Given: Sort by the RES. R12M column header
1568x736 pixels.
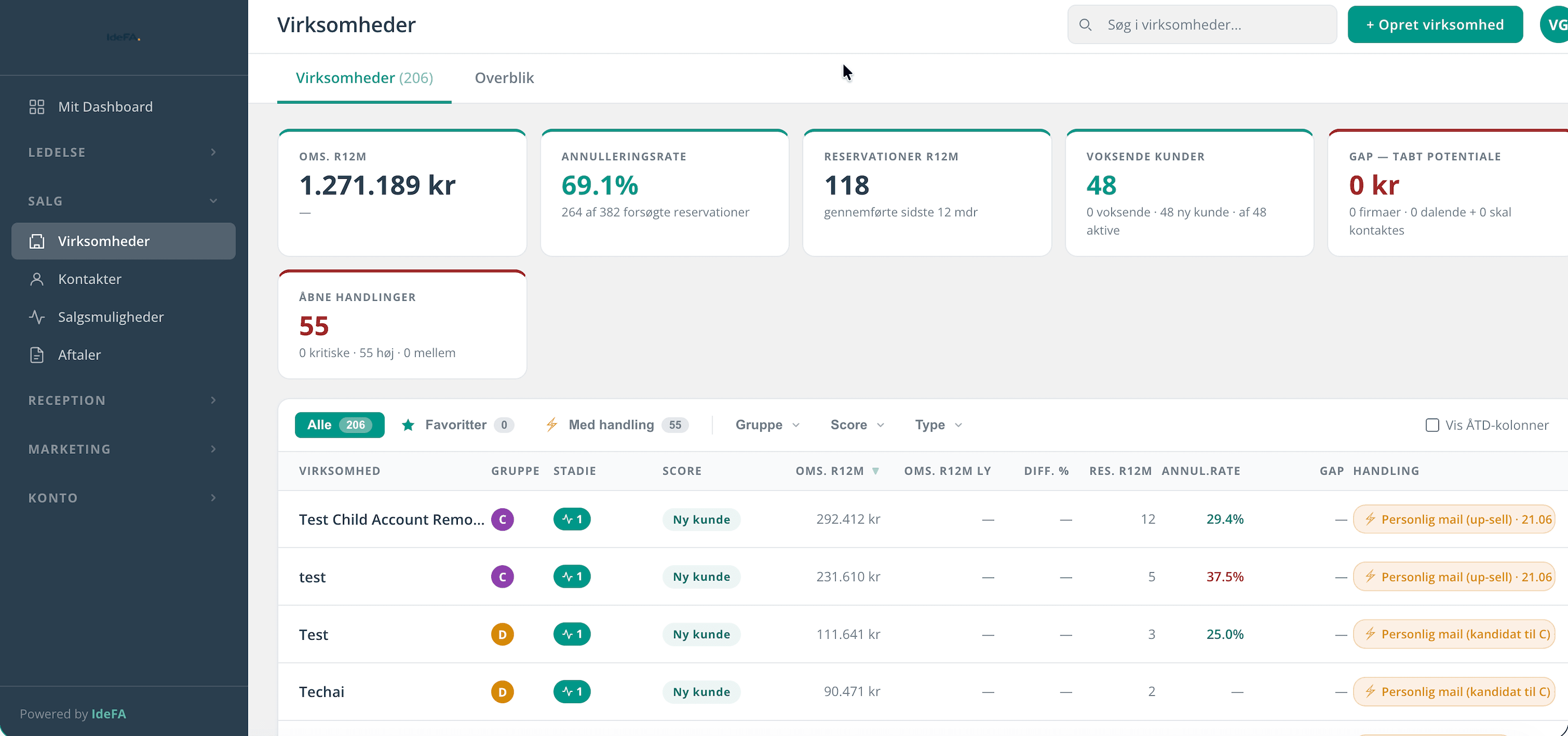Looking at the screenshot, I should 1120,471.
